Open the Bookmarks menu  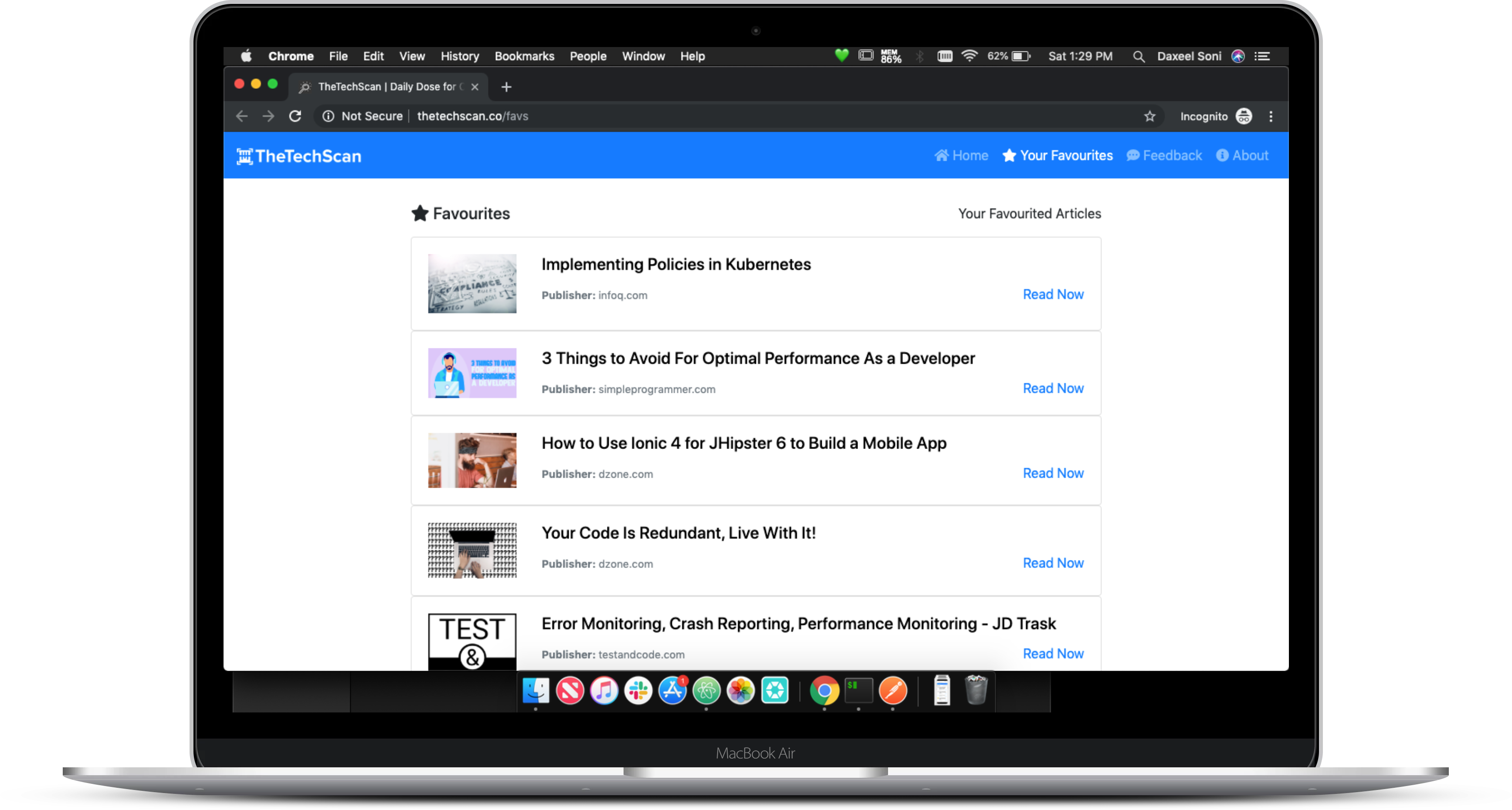524,56
